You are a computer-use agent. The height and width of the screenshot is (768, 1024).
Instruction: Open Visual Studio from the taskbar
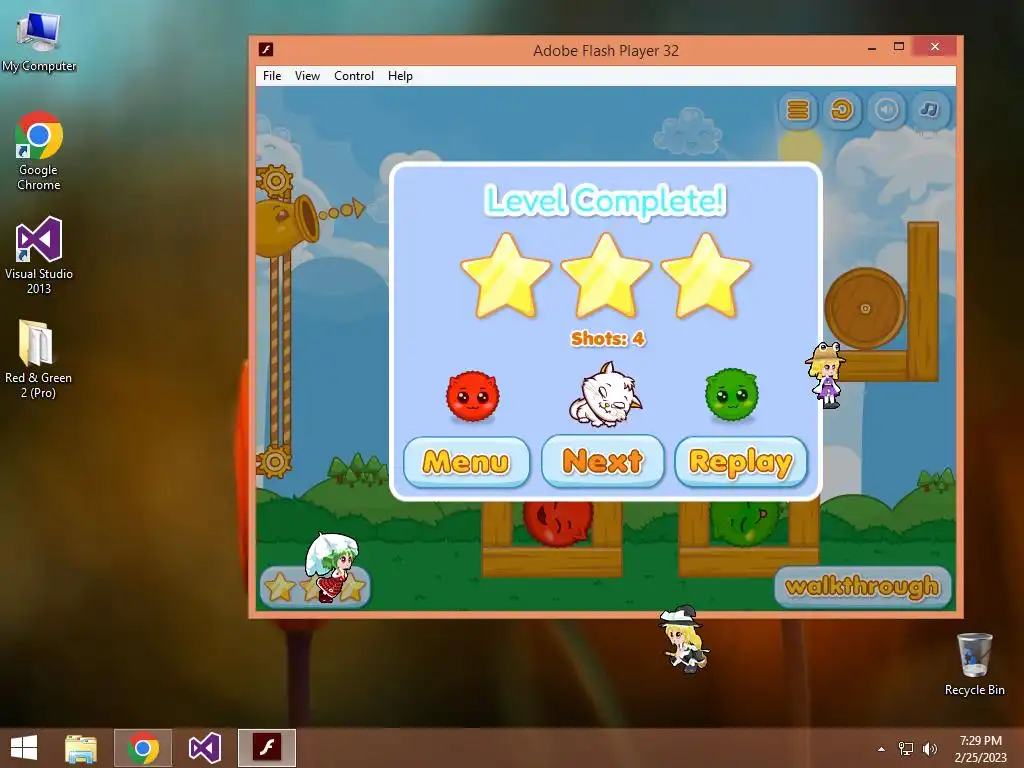(x=204, y=748)
